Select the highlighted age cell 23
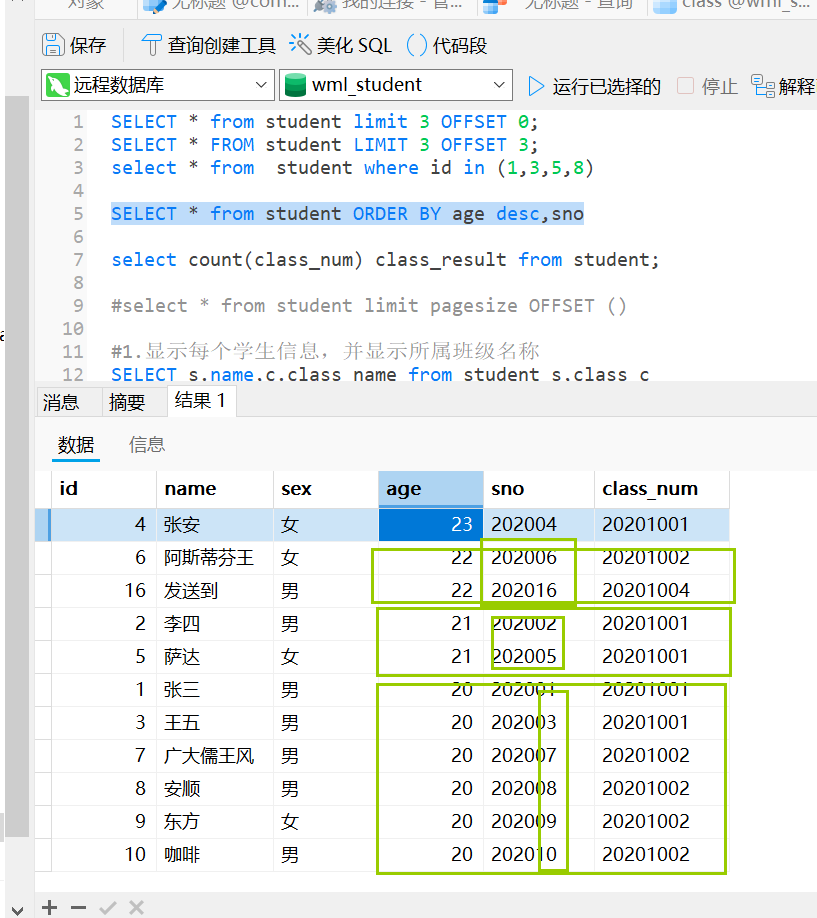 [431, 525]
